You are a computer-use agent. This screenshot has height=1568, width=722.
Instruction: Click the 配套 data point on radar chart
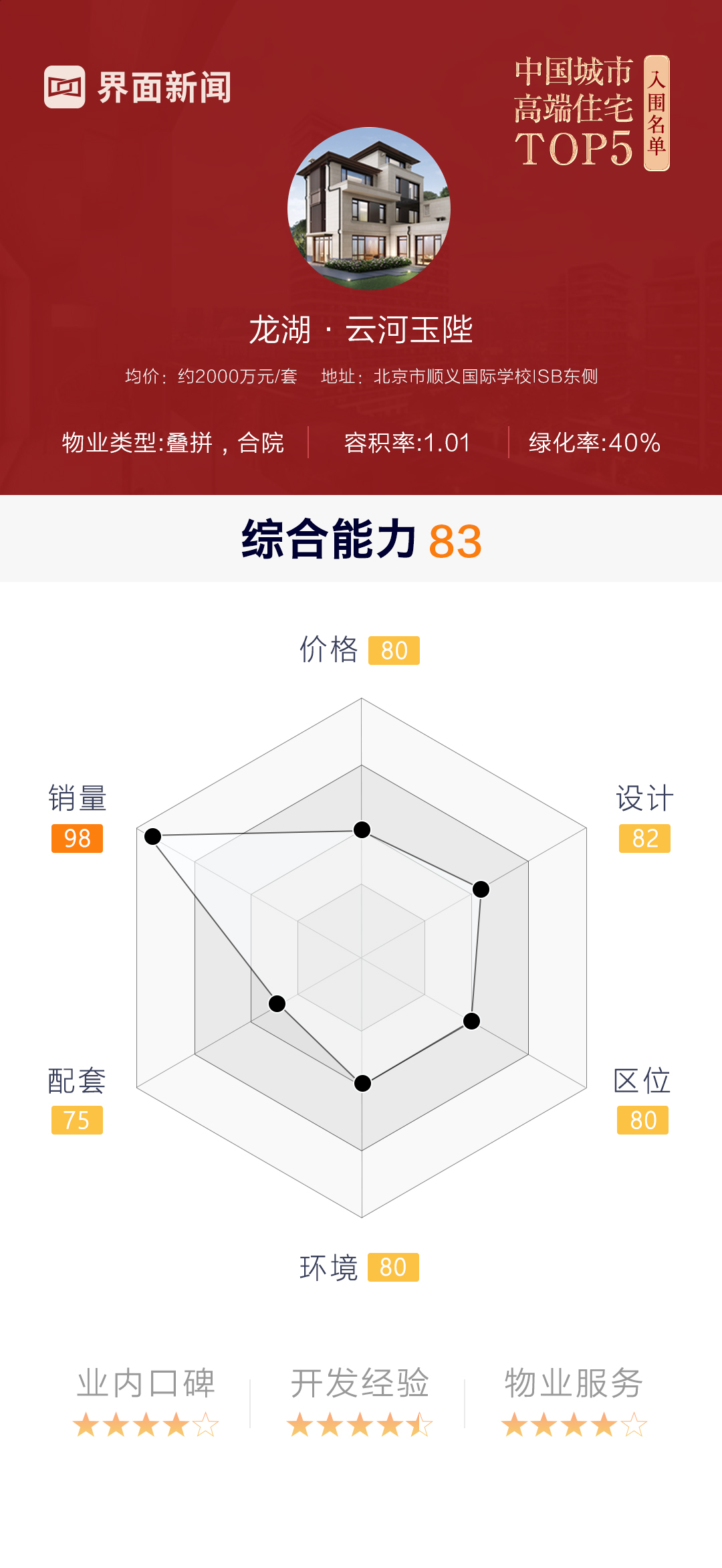coord(277,1003)
